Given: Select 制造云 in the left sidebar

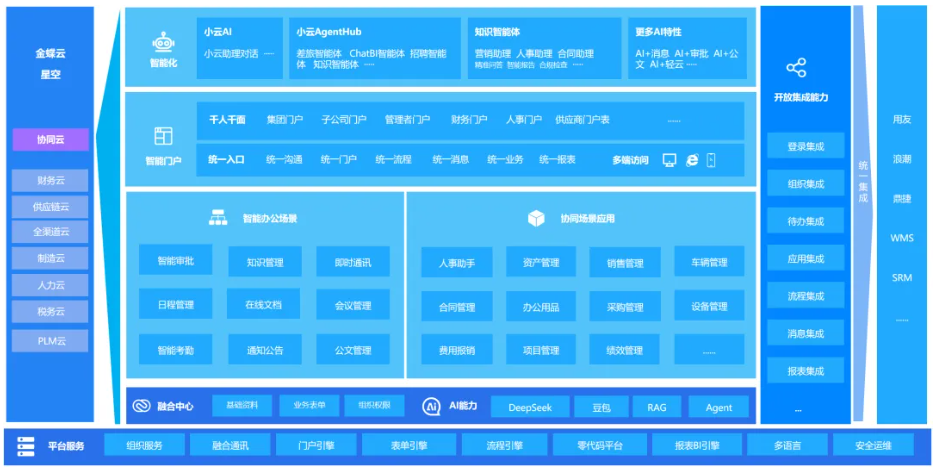Looking at the screenshot, I should (x=51, y=259).
